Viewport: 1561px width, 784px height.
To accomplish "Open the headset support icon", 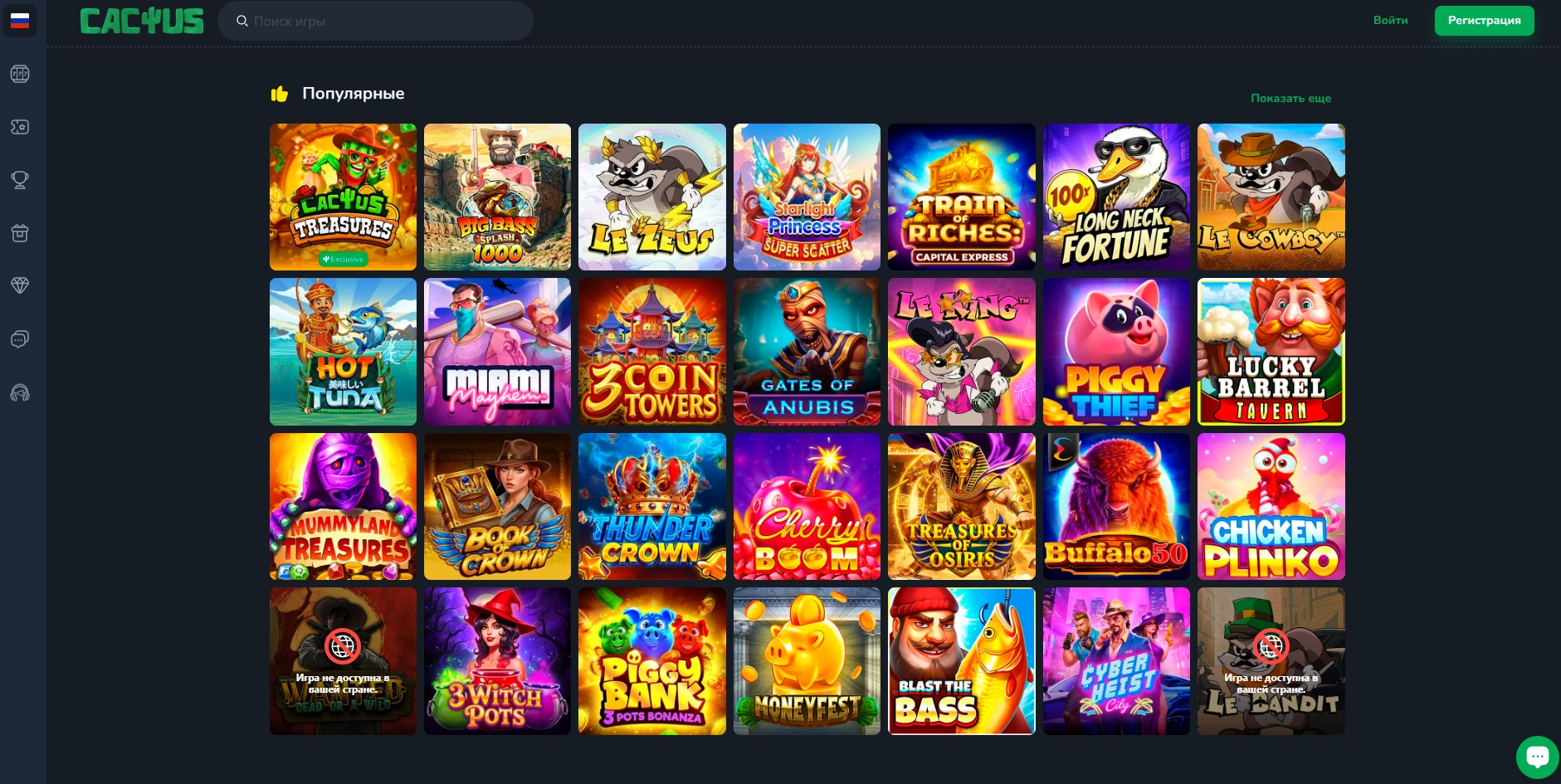I will (20, 392).
